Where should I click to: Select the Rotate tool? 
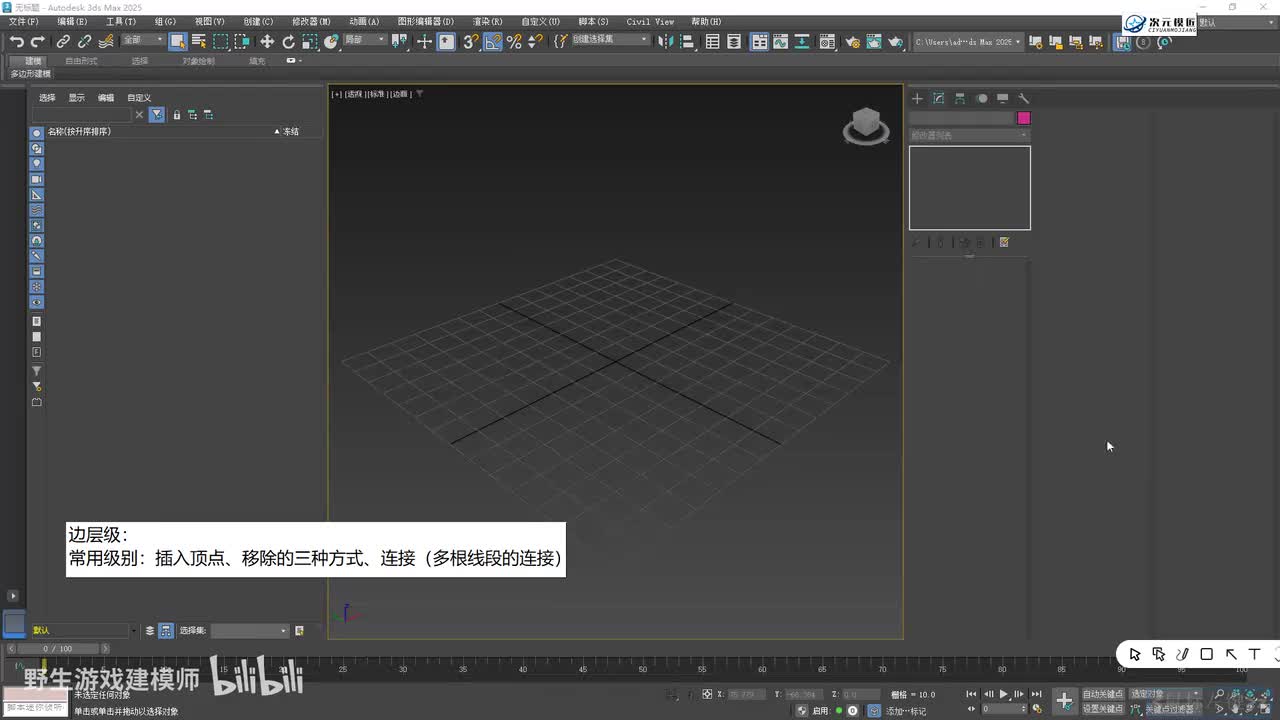[x=288, y=41]
